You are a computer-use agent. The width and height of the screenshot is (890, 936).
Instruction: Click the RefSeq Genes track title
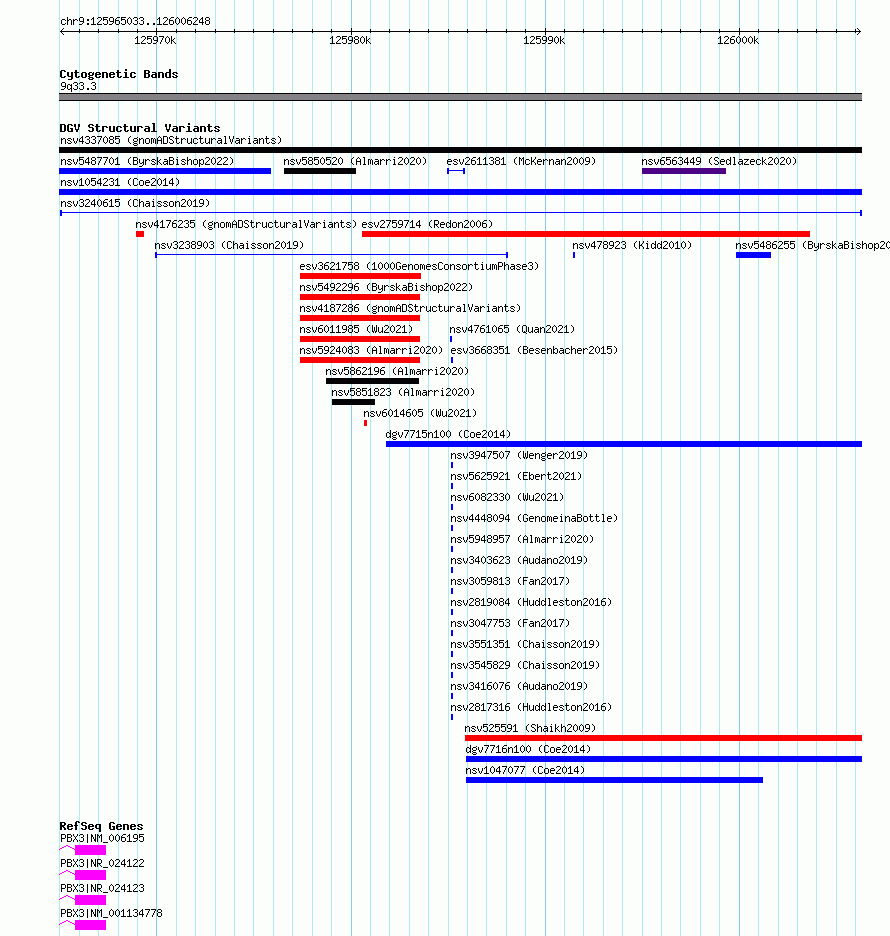click(101, 826)
